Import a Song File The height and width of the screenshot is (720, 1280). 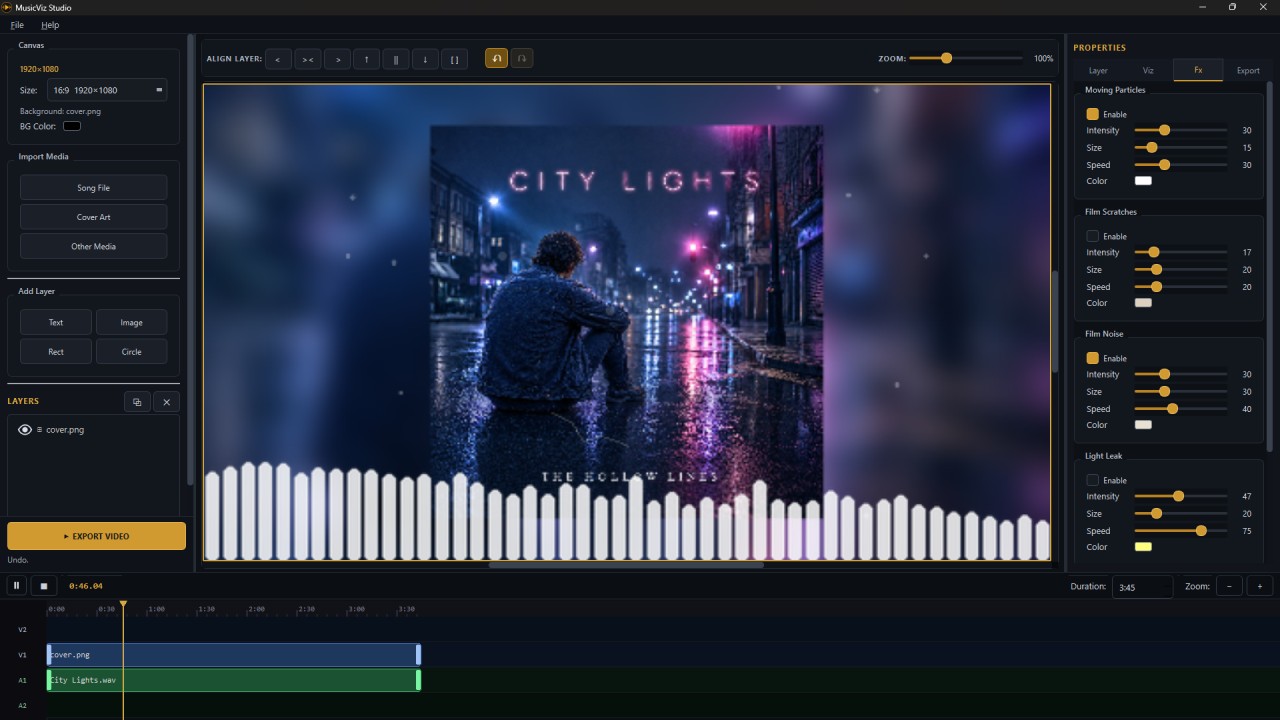point(94,188)
